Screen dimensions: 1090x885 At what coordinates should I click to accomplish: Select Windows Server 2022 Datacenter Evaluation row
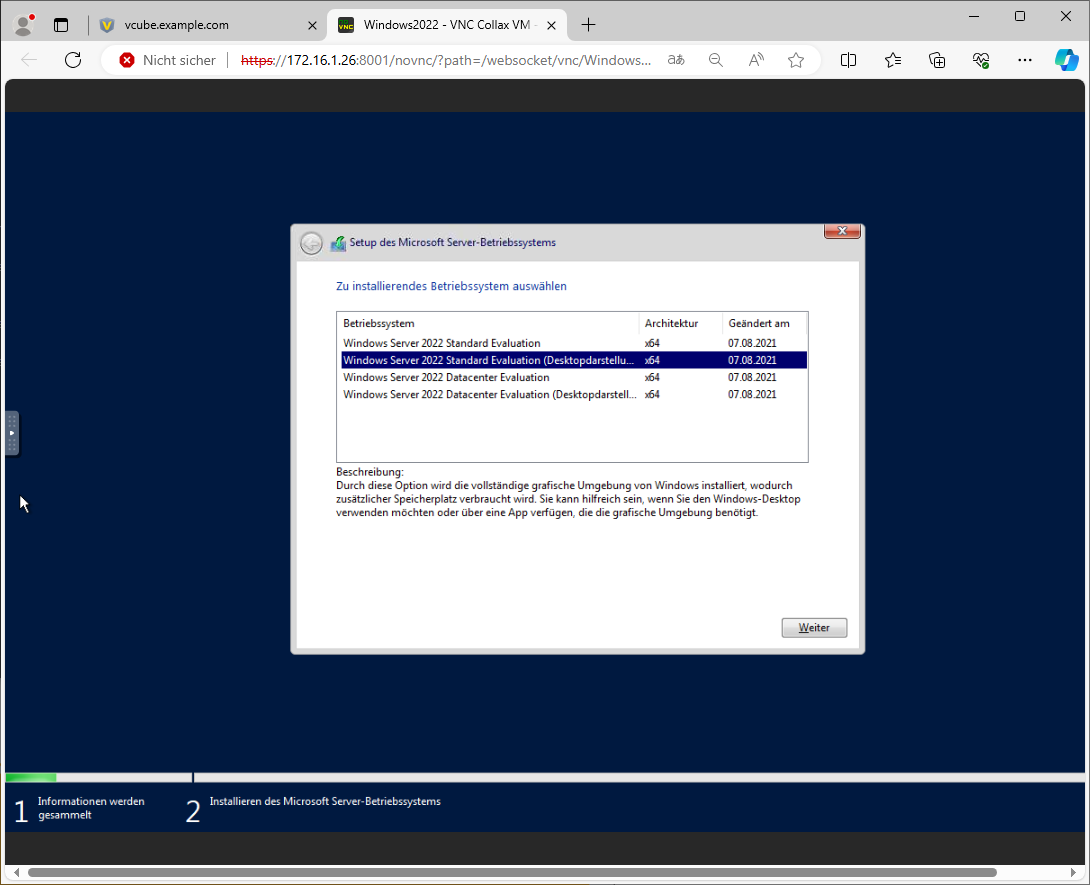pos(574,377)
